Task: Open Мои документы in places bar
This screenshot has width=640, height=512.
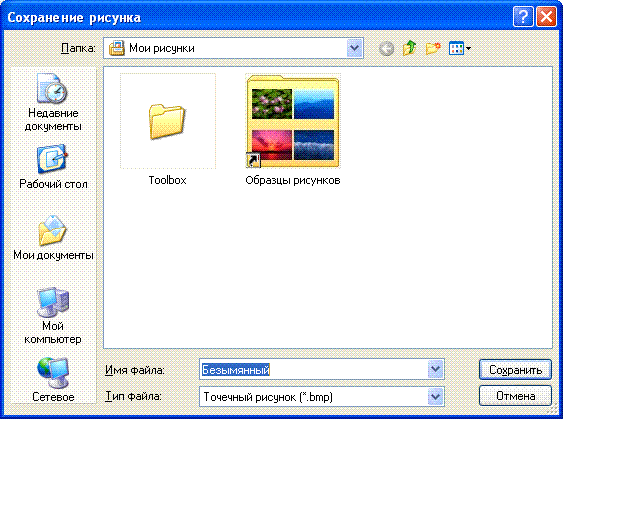Action: (x=53, y=238)
